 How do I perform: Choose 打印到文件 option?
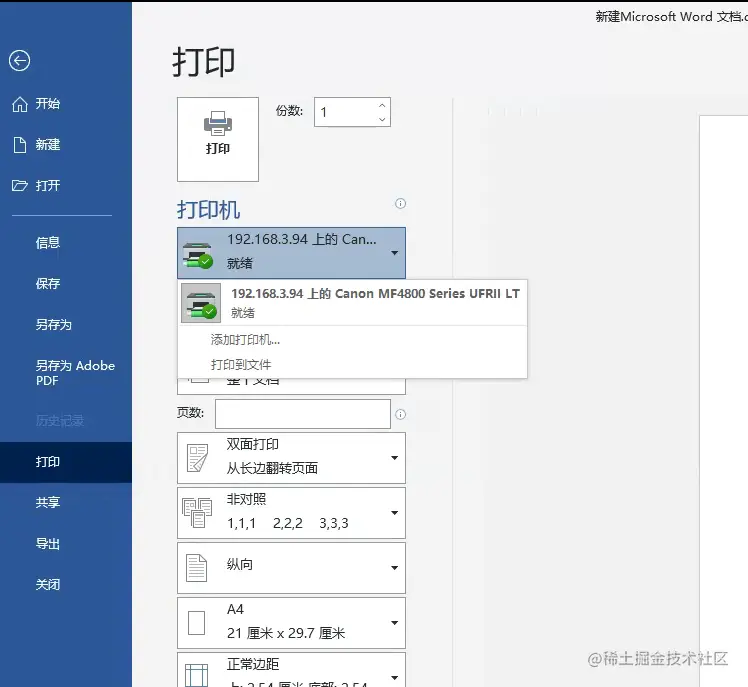click(x=241, y=365)
